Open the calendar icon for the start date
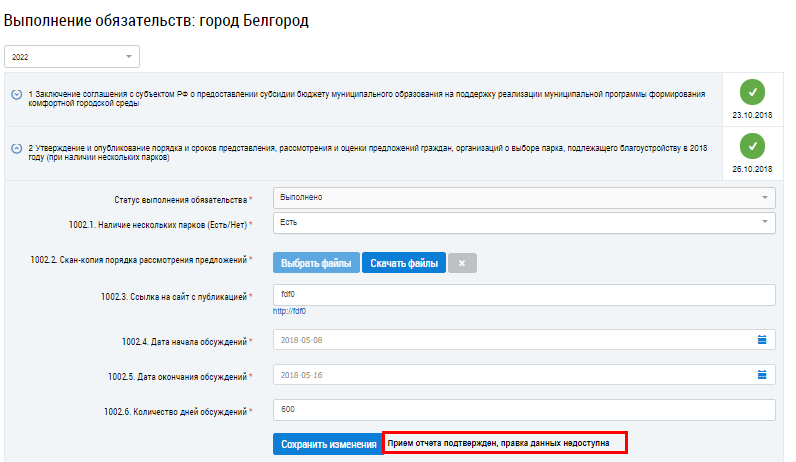This screenshot has width=796, height=462. 762,339
